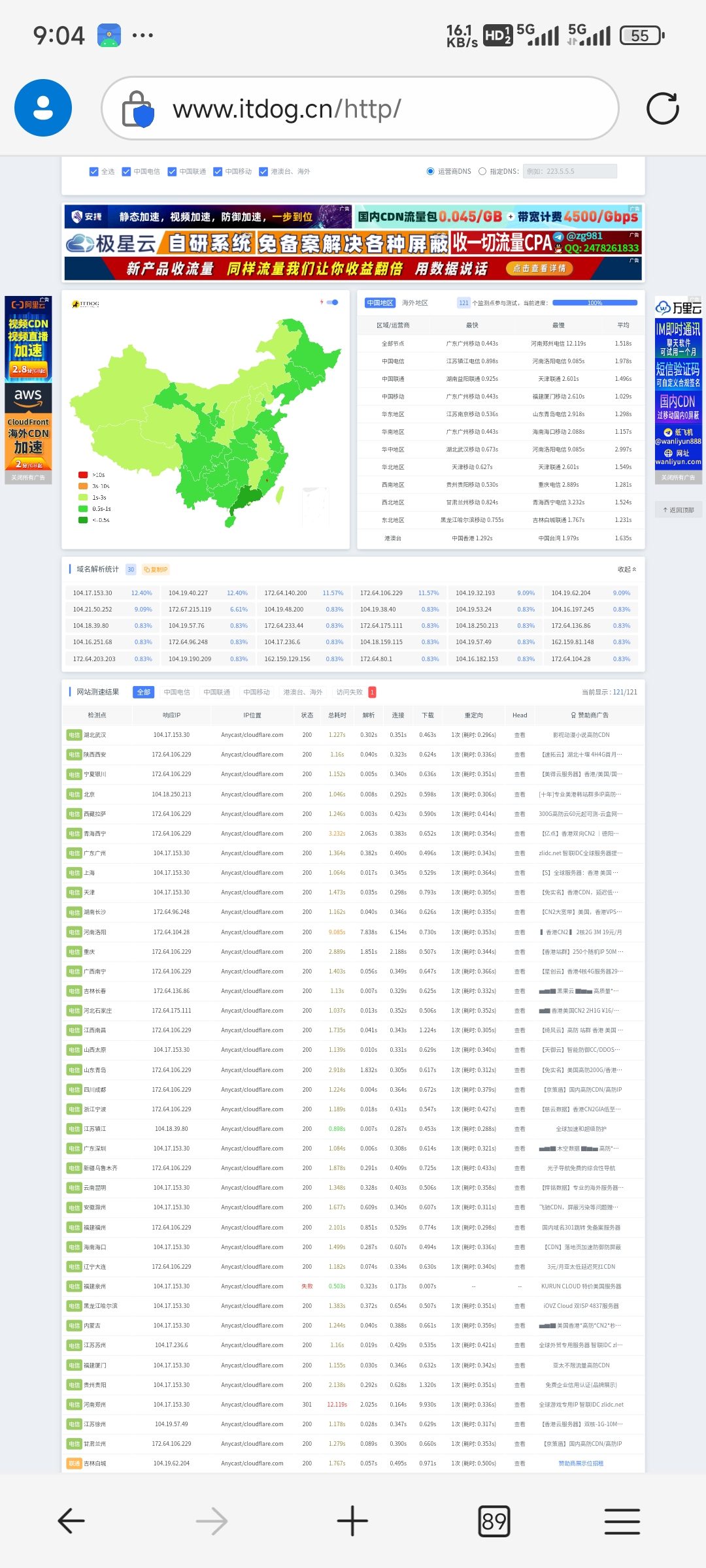Click the 电信 tag icon beside 北京
706x1568 pixels.
coord(74,794)
